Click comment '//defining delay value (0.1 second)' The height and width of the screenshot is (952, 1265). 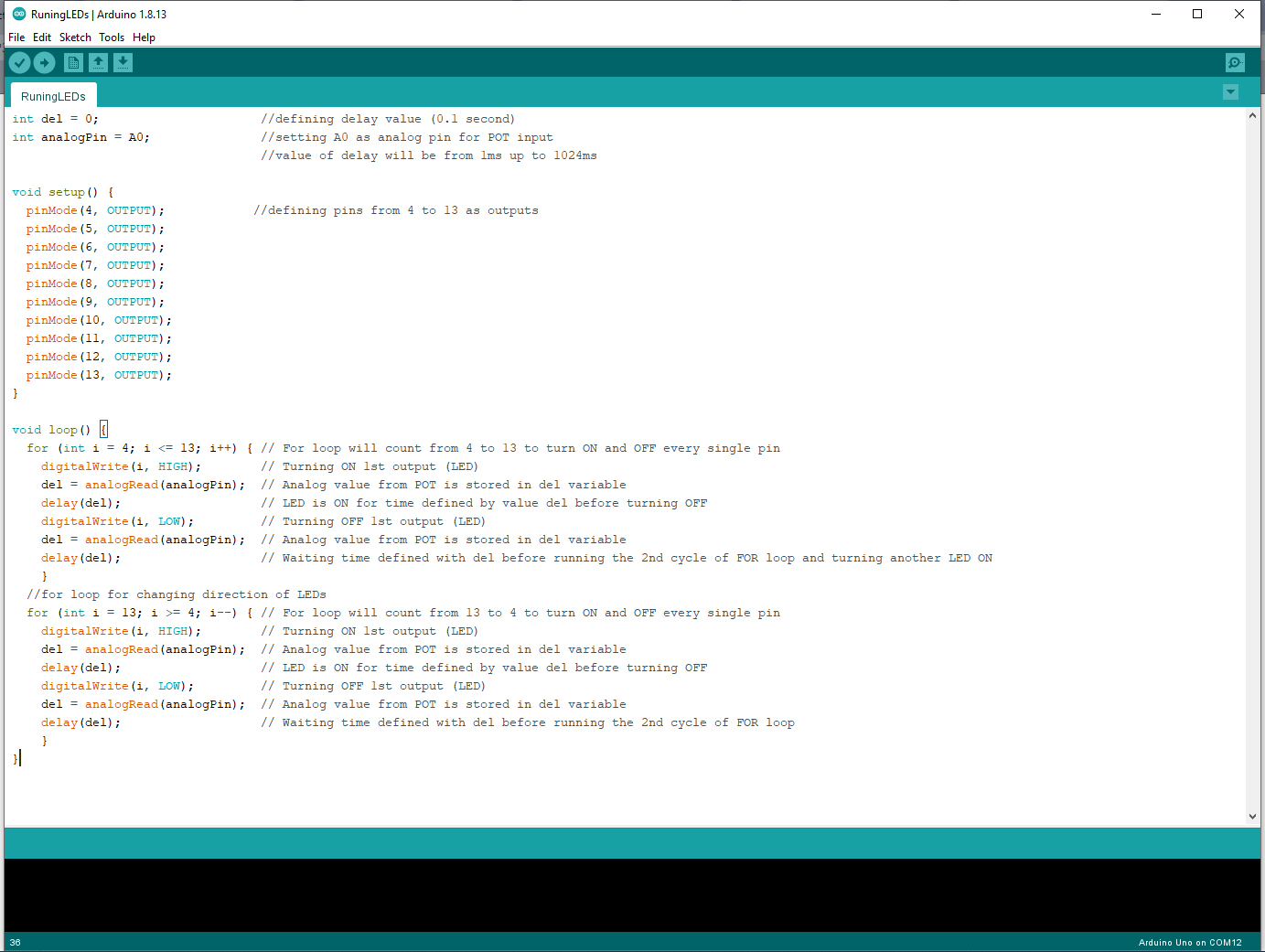[388, 119]
